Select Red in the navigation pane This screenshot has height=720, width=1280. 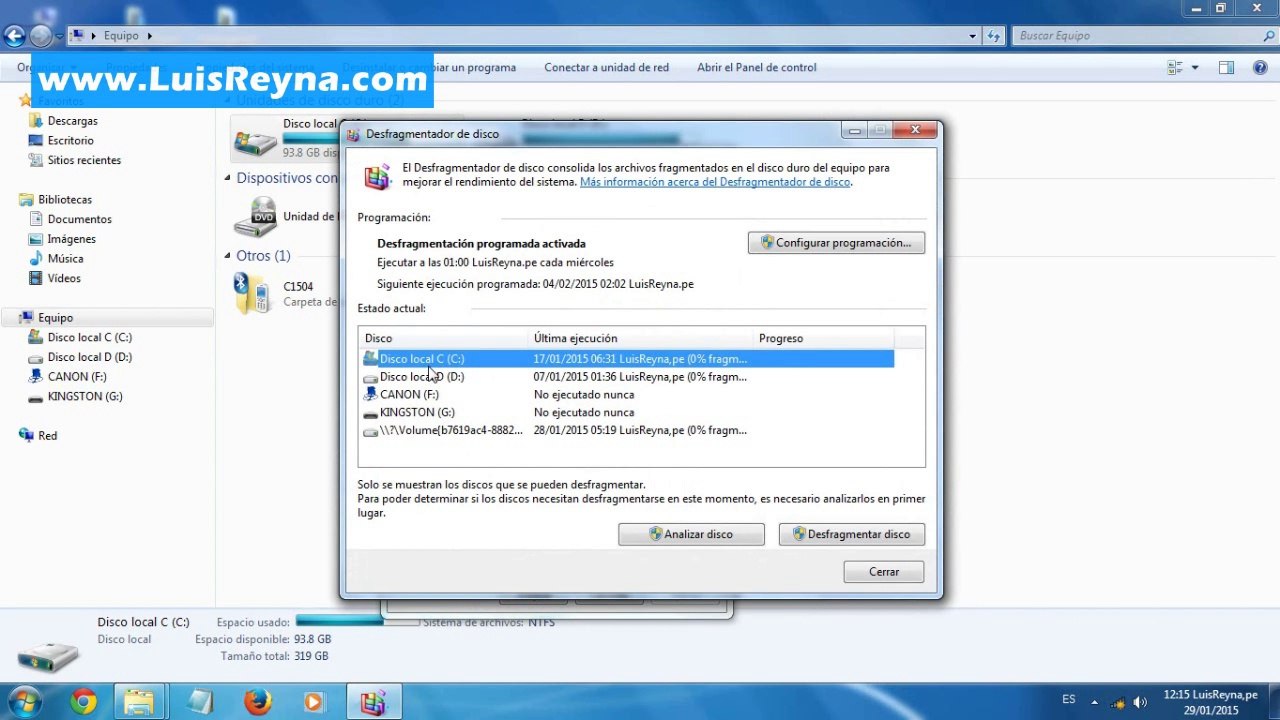click(47, 436)
